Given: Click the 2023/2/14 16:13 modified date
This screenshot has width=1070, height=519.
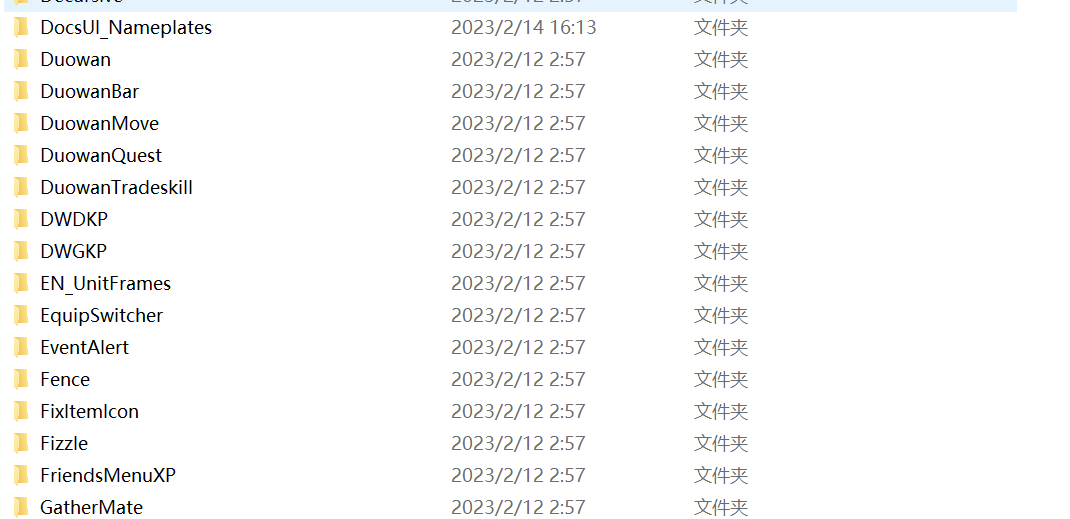Looking at the screenshot, I should [x=523, y=27].
